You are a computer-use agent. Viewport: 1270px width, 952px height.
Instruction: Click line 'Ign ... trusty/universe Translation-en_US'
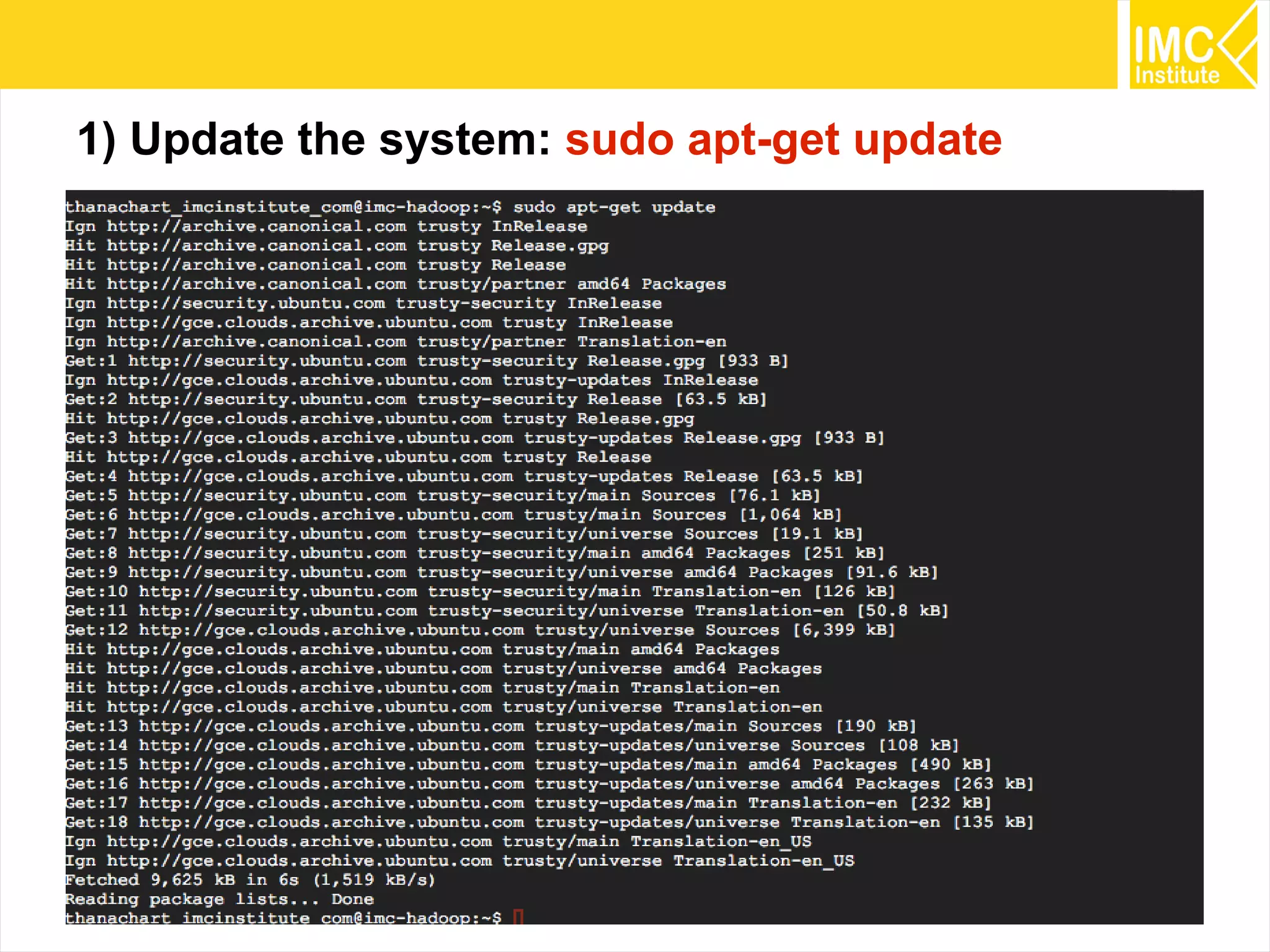460,860
